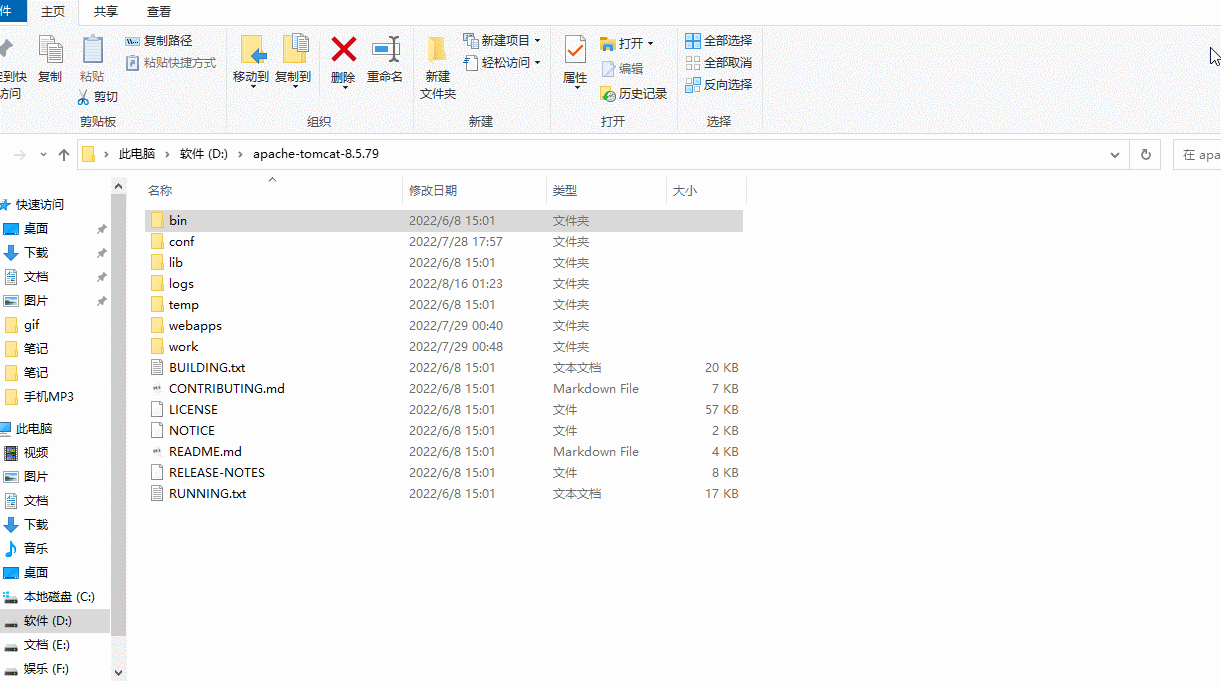The width and height of the screenshot is (1221, 687).
Task: Select the BUILDING.txt file
Action: (x=444, y=367)
